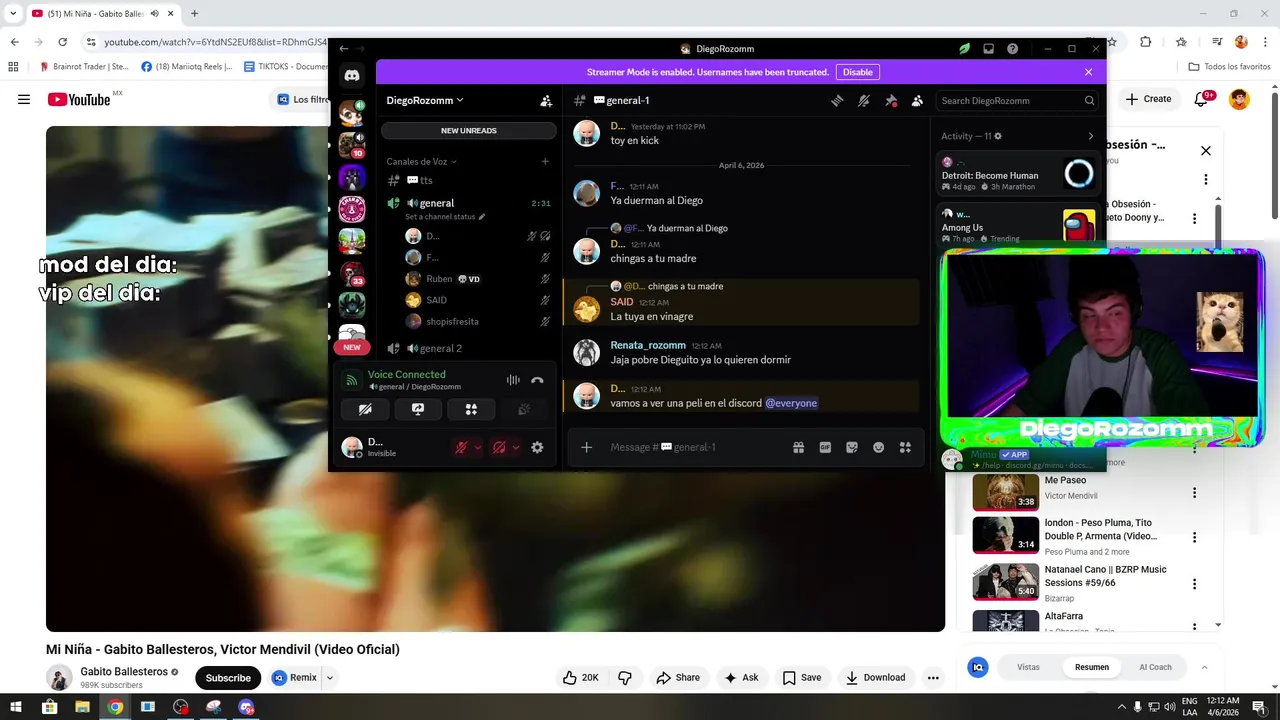
Task: Subscribe to Gabito Ballesteros
Action: (x=228, y=678)
